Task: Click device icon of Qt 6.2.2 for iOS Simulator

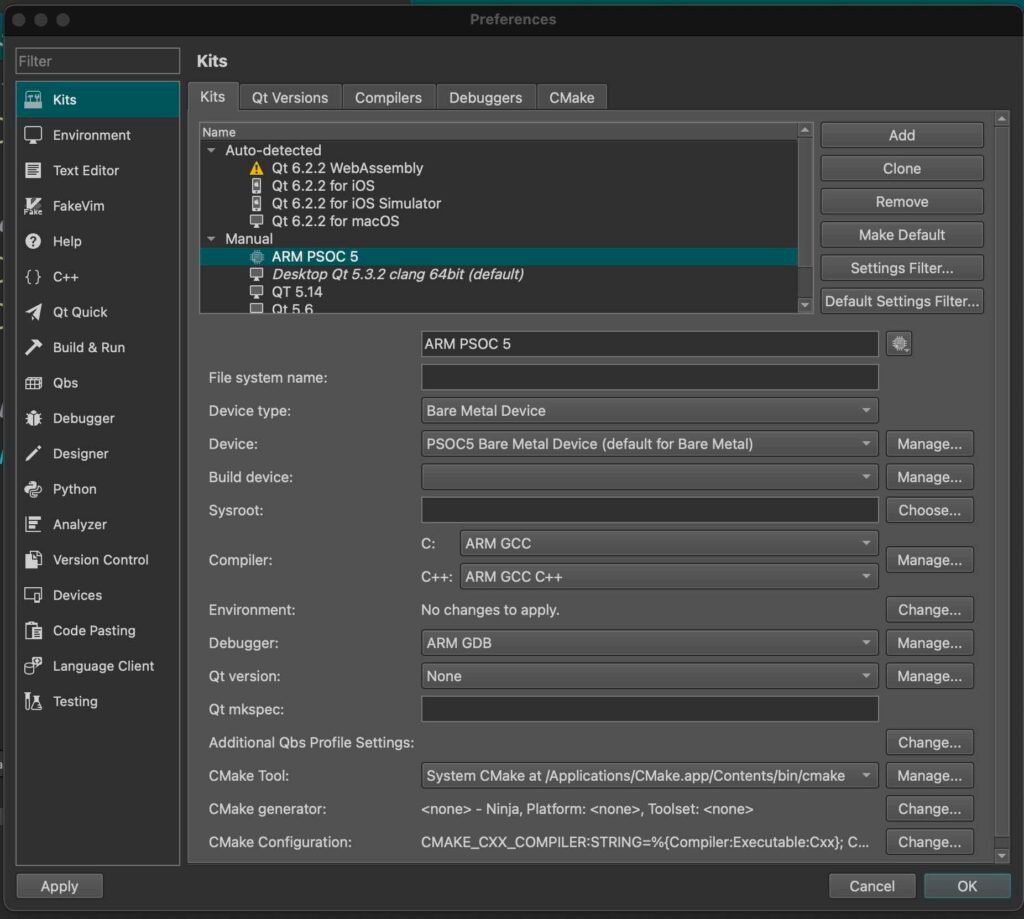Action: click(257, 204)
